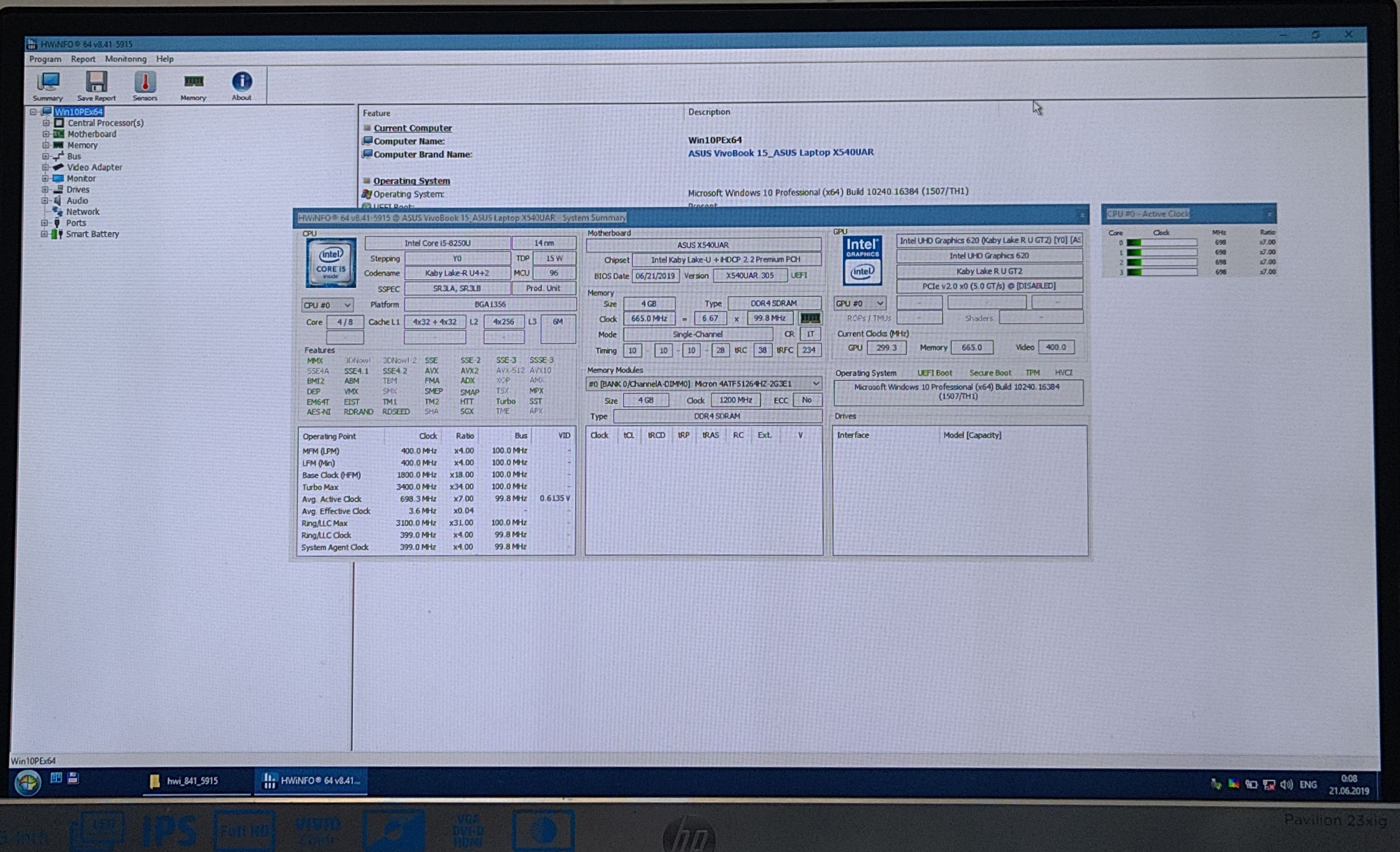Select the Smart Battery tree label
Image resolution: width=1400 pixels, height=852 pixels.
(x=92, y=234)
